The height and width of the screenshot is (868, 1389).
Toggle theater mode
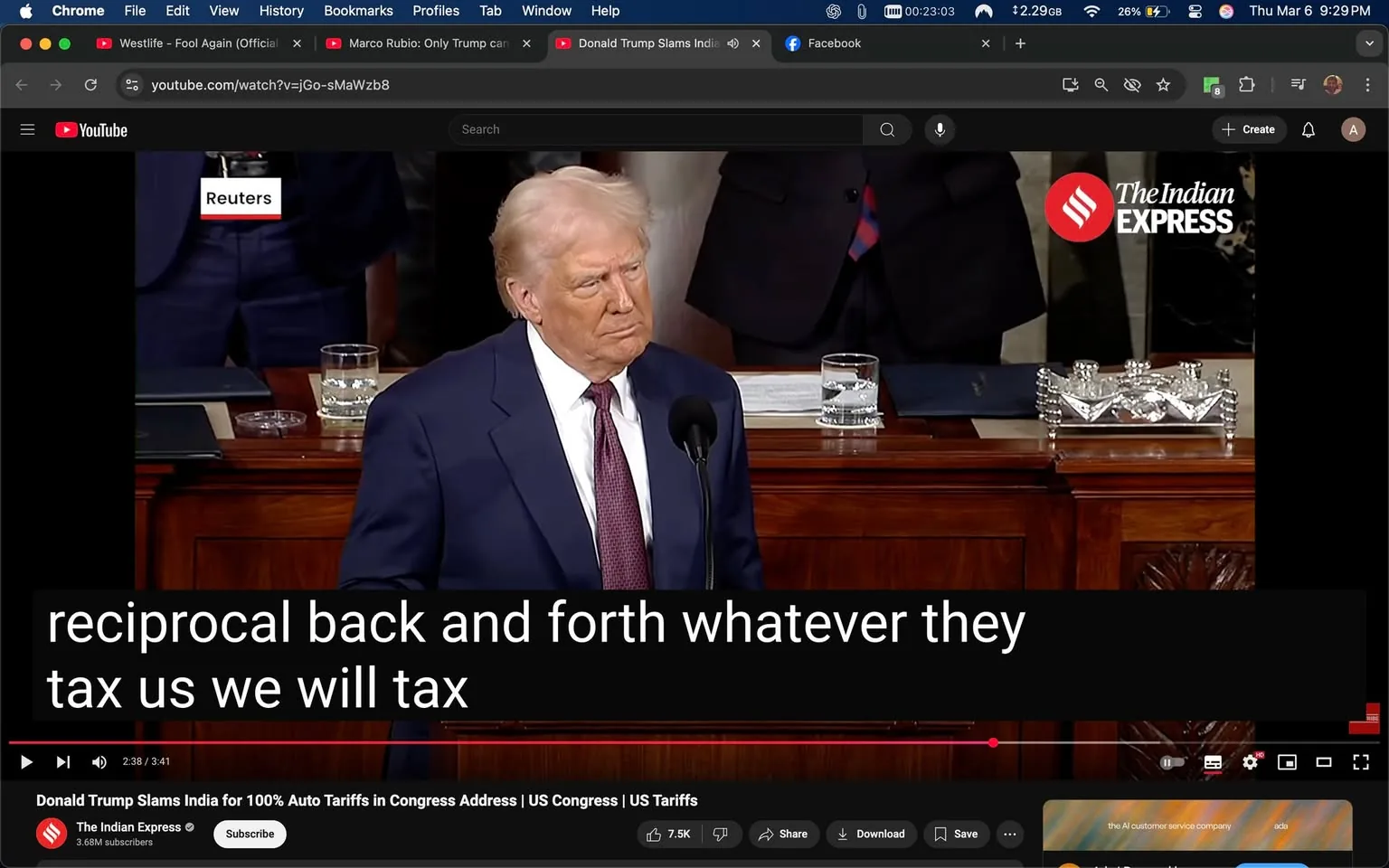click(x=1324, y=762)
